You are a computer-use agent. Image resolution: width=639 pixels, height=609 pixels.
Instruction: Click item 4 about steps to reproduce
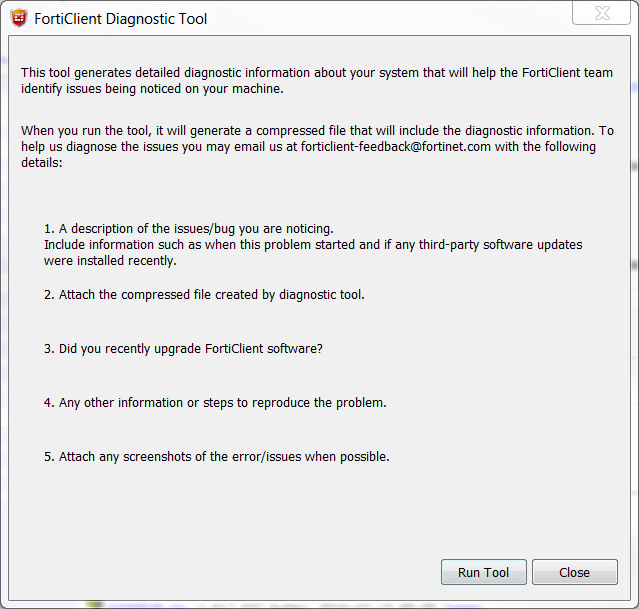pos(214,402)
